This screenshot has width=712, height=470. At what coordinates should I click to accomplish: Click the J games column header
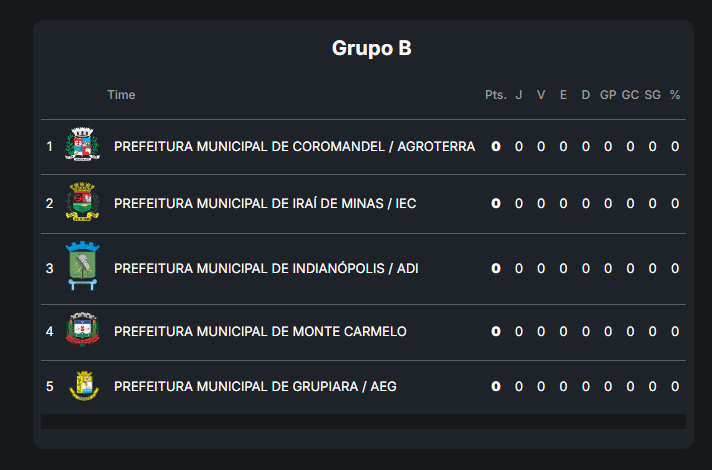click(x=519, y=95)
